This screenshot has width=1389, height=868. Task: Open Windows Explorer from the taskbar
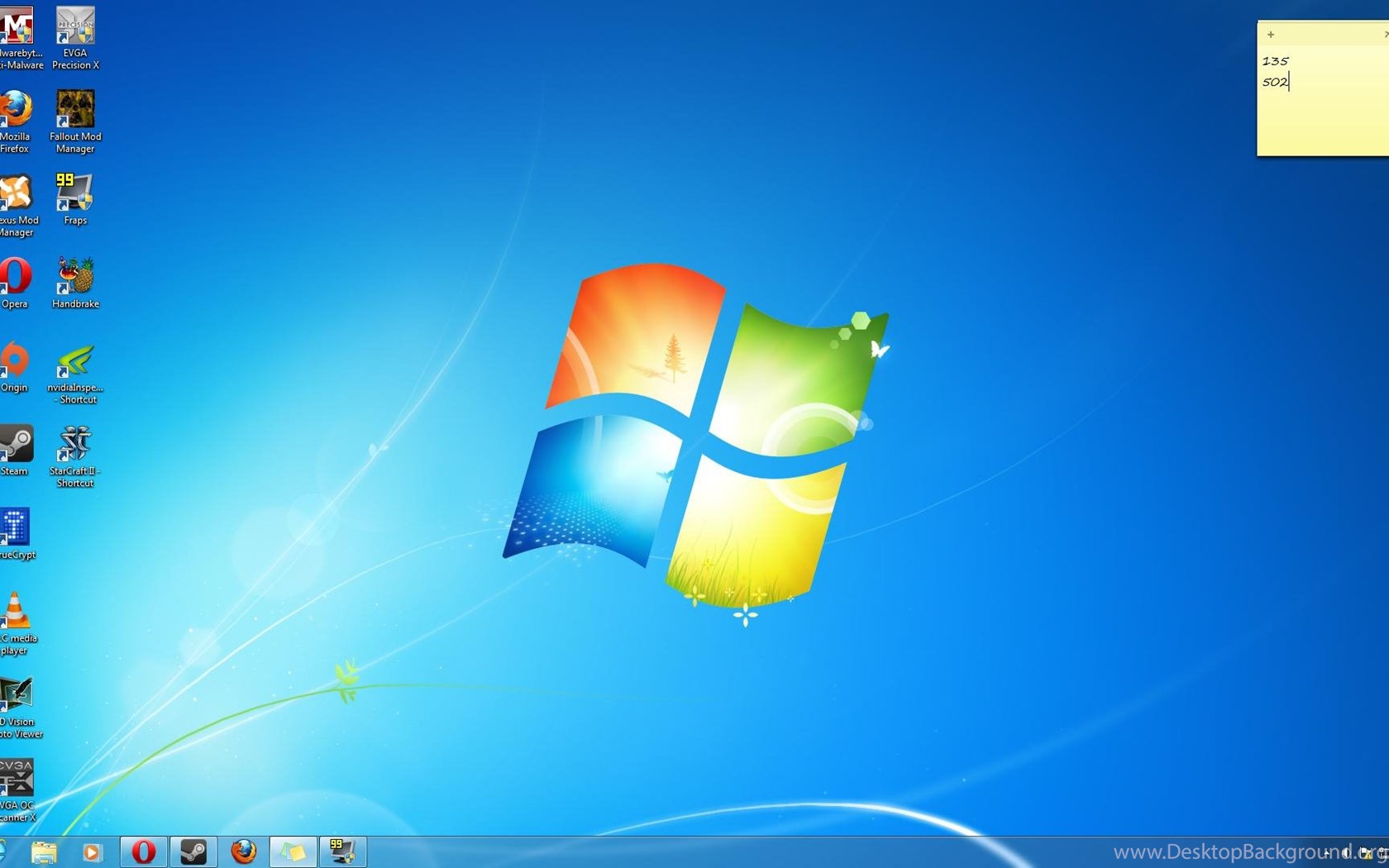click(x=44, y=851)
